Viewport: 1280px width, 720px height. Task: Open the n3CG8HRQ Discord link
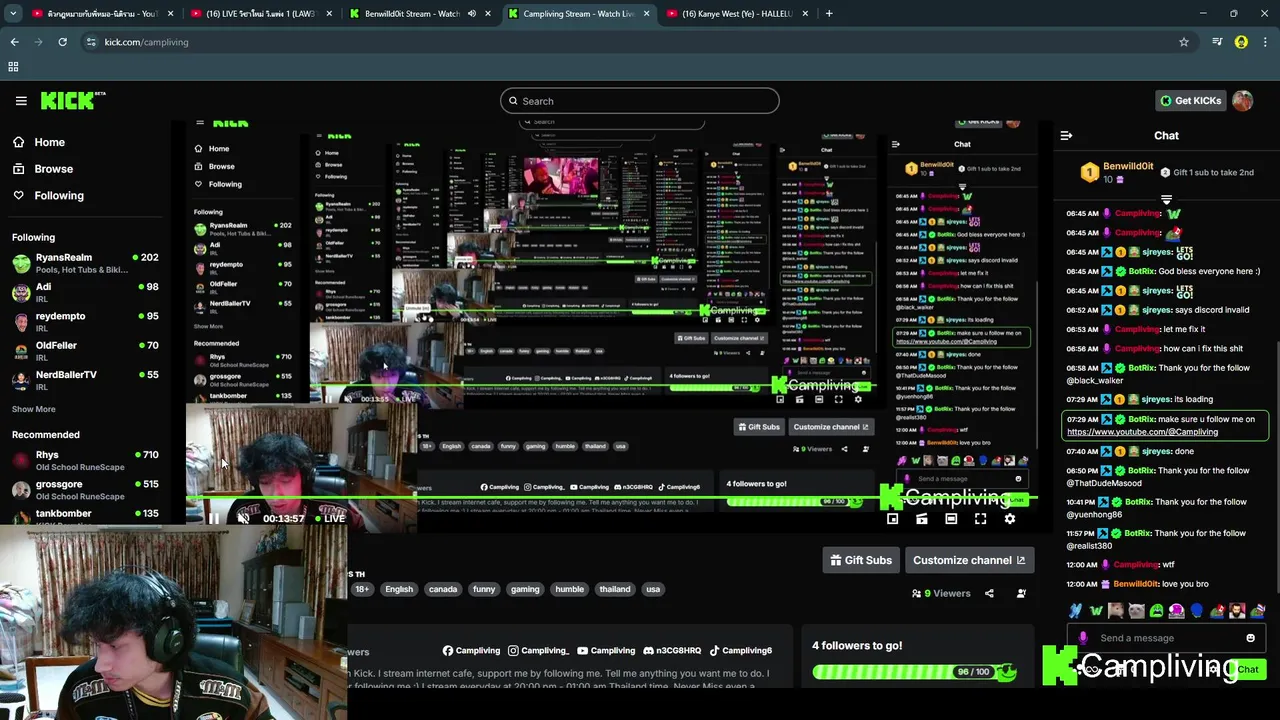coord(672,651)
